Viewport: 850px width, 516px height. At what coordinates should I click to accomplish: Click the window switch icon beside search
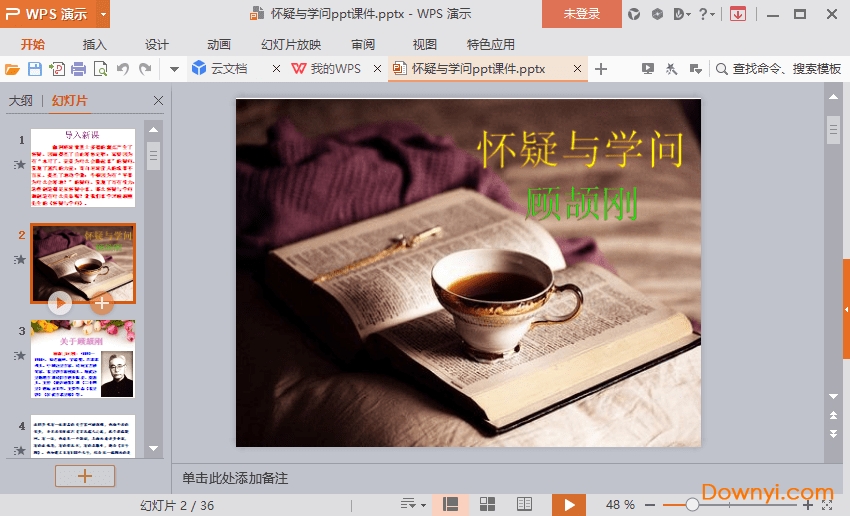pos(696,69)
